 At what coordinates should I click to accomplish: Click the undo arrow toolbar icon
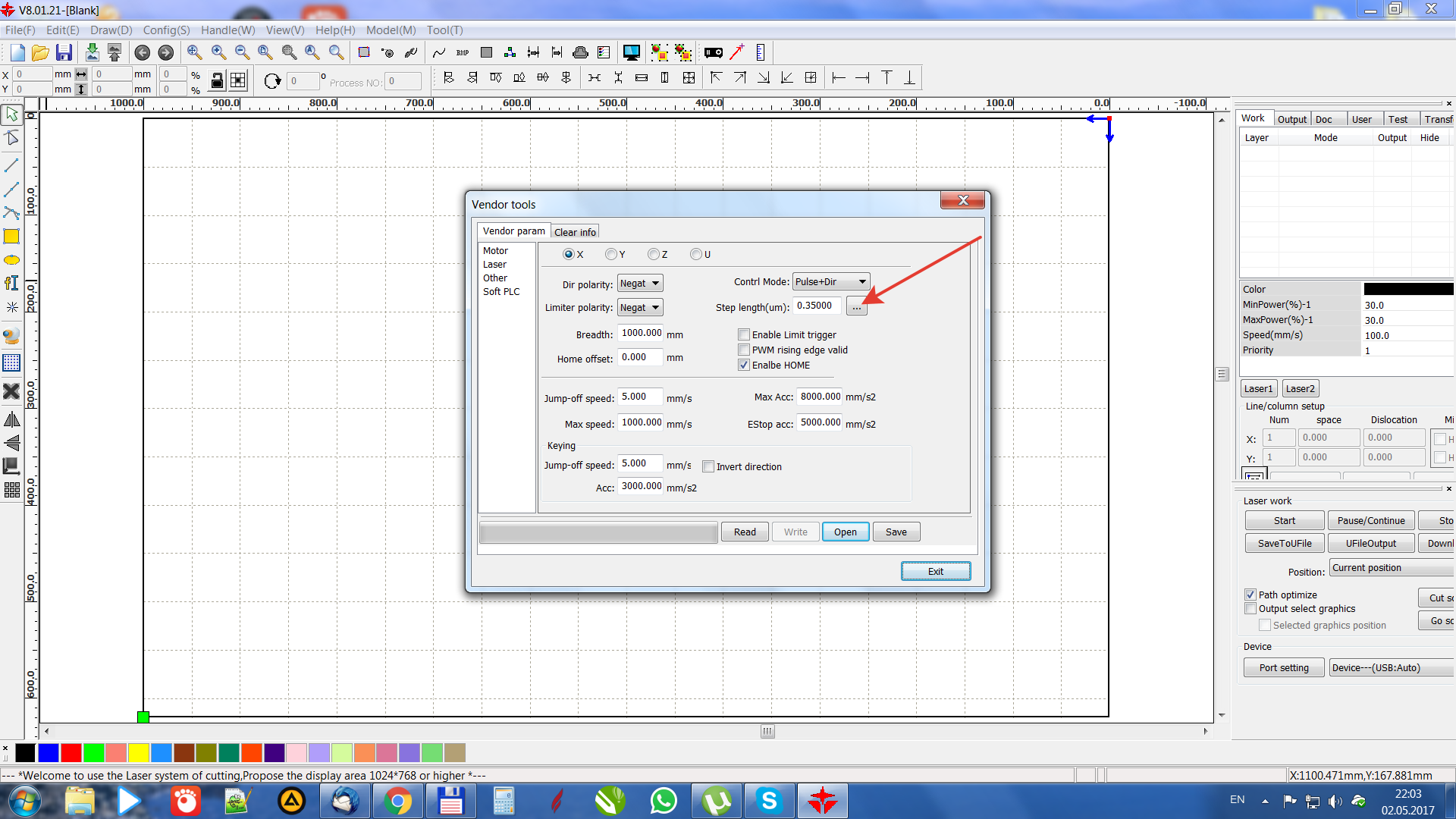142,52
